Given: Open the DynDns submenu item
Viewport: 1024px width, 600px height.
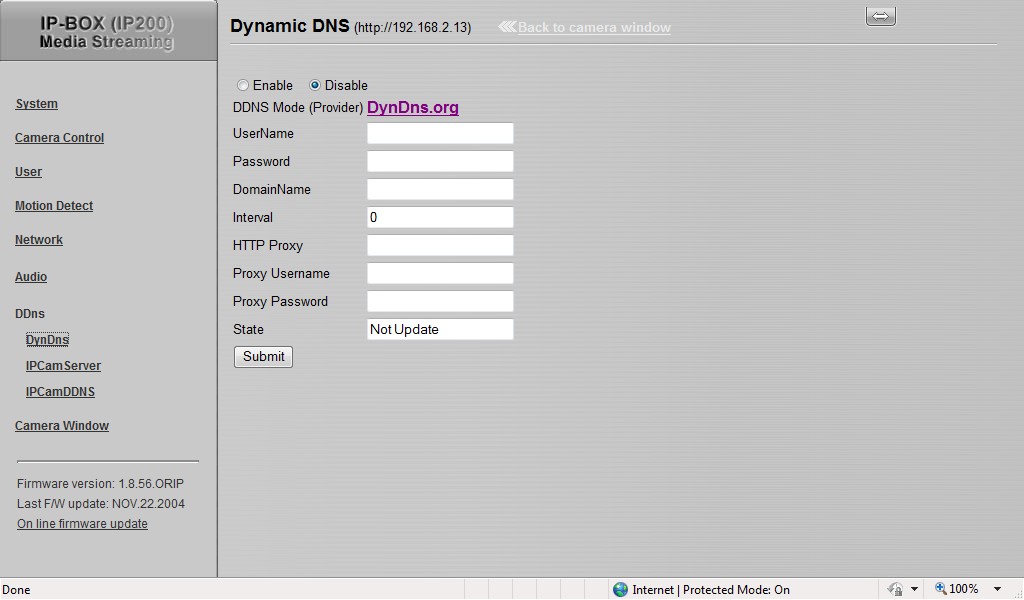Looking at the screenshot, I should (47, 340).
